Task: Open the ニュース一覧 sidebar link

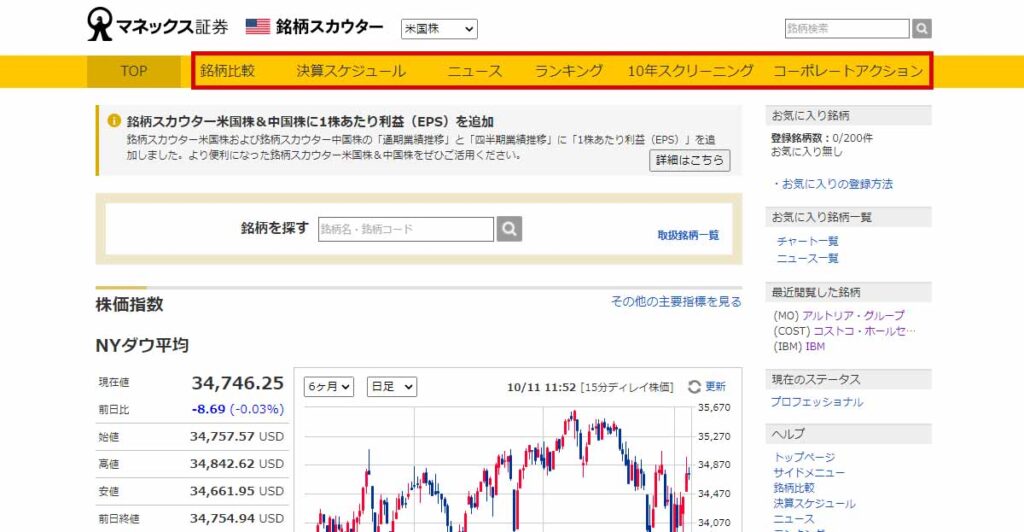Action: click(807, 258)
